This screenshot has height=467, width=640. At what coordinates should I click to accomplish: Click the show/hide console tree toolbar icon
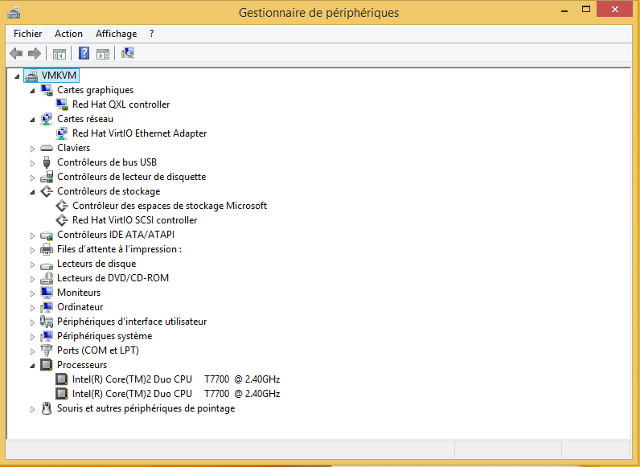60,53
